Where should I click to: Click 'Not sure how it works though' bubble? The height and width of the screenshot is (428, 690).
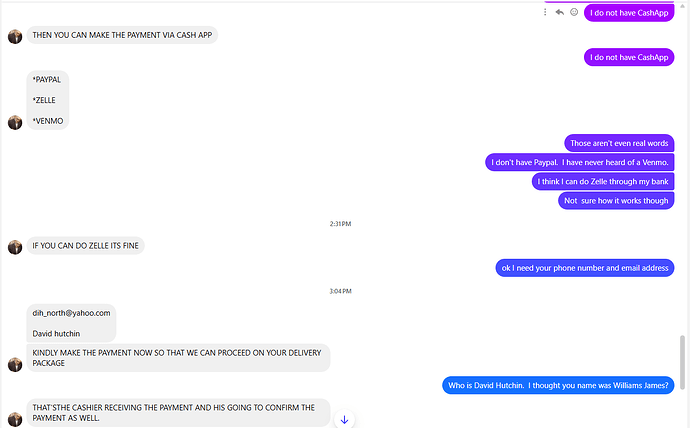[x=616, y=201]
